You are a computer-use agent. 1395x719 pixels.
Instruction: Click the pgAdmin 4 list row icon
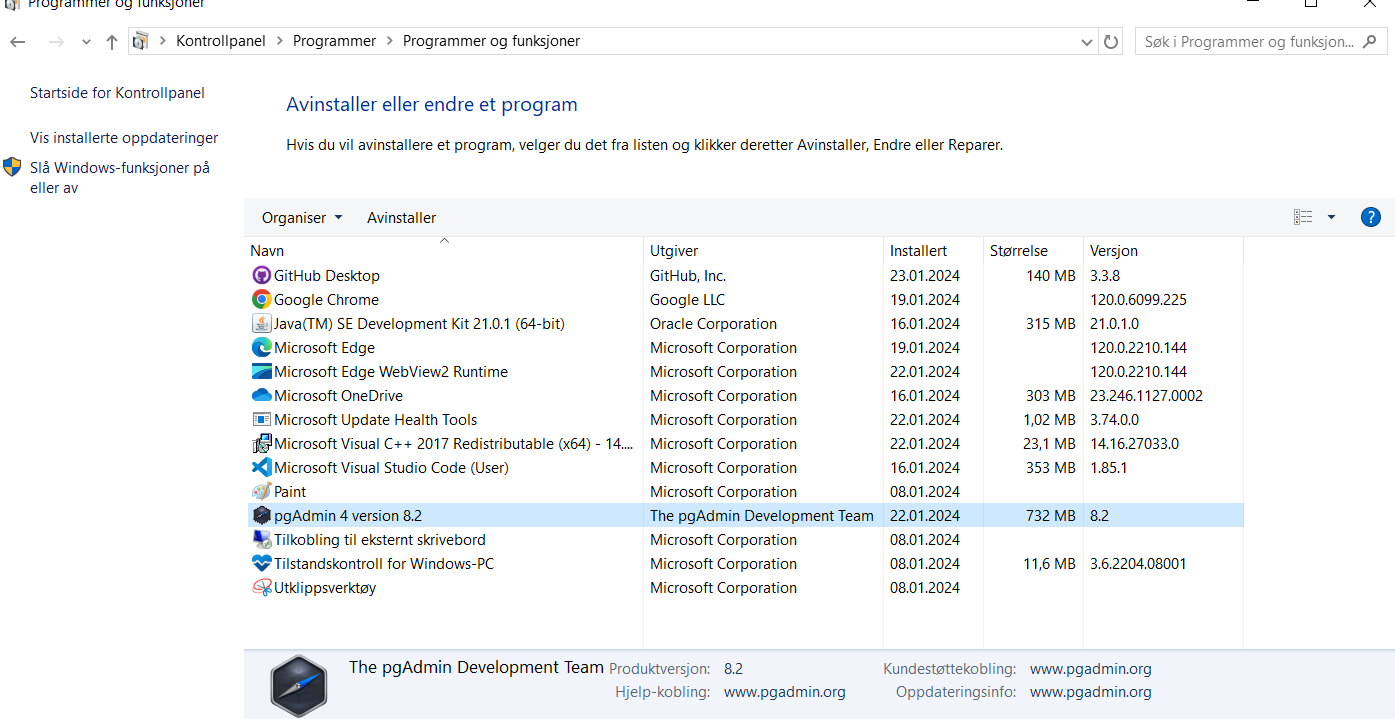click(261, 515)
